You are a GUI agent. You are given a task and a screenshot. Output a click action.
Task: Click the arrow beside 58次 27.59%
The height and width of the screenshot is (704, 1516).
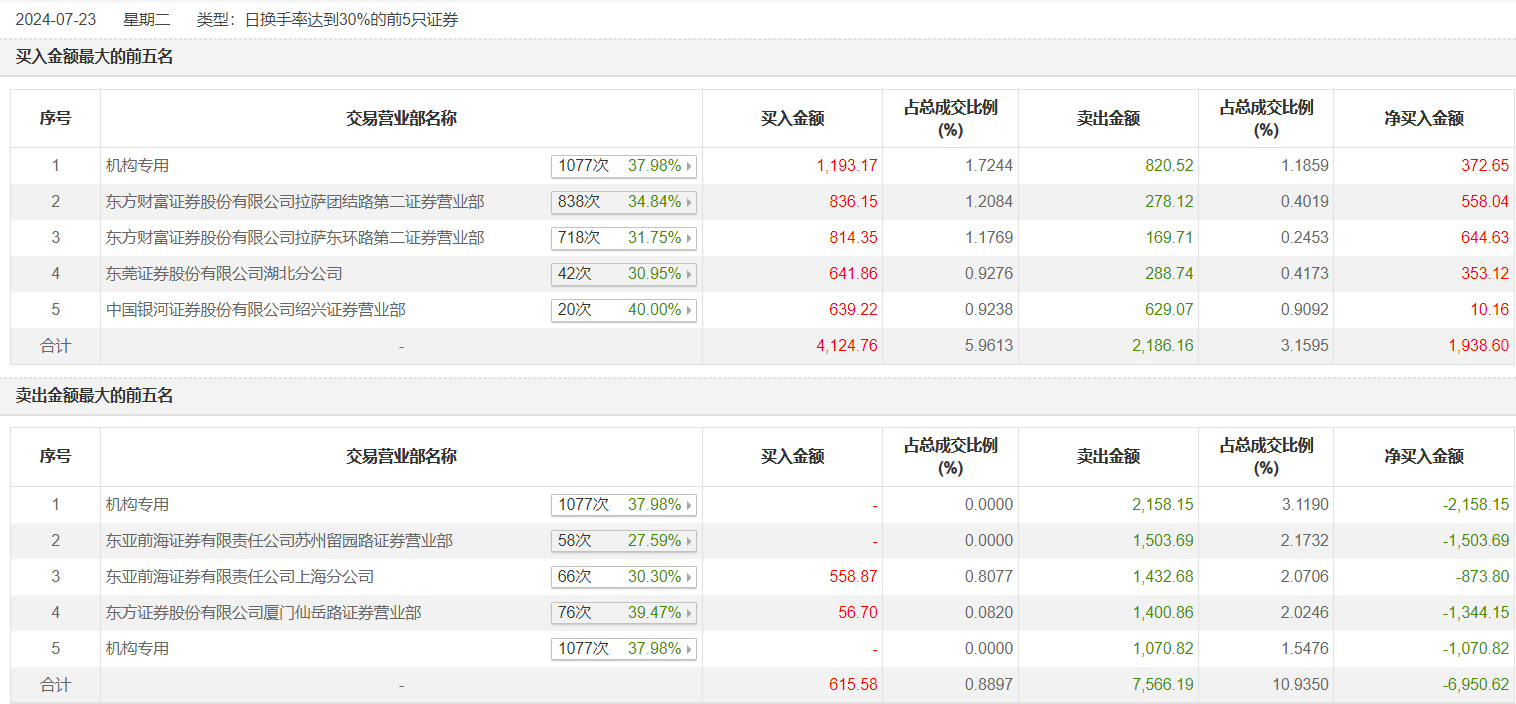(x=689, y=541)
